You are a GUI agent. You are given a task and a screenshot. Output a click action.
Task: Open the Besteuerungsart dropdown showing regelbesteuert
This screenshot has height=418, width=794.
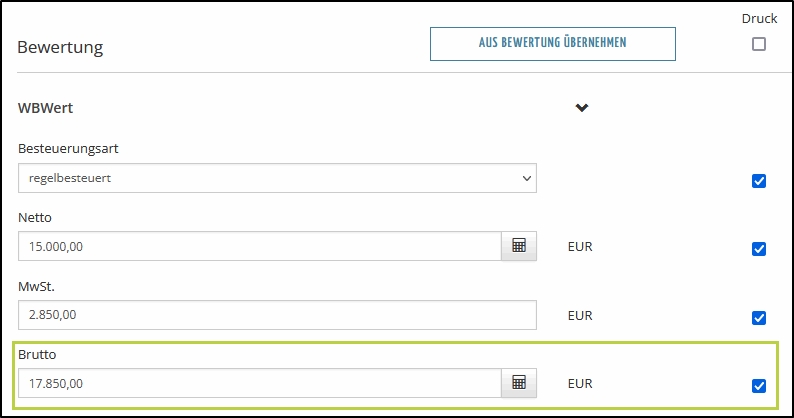click(x=277, y=178)
